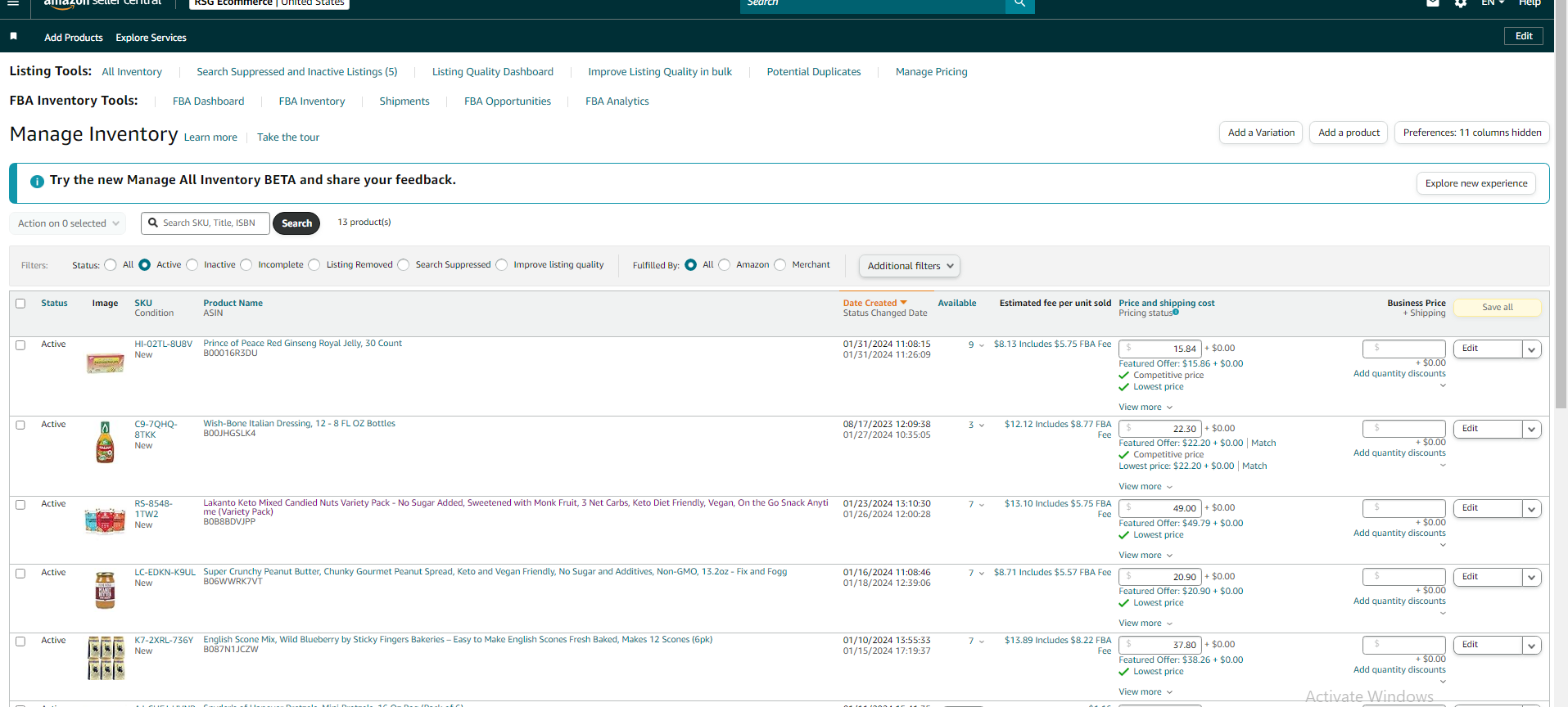
Task: Open the EN language dropdown
Action: [x=1493, y=3]
